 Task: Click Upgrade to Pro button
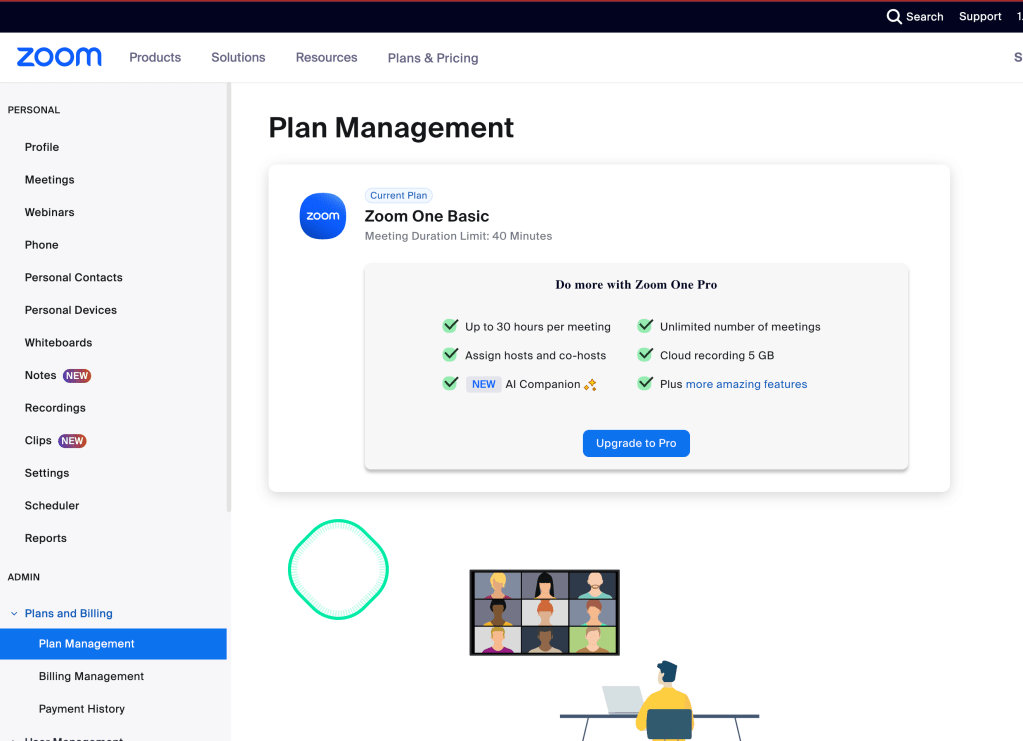click(636, 444)
